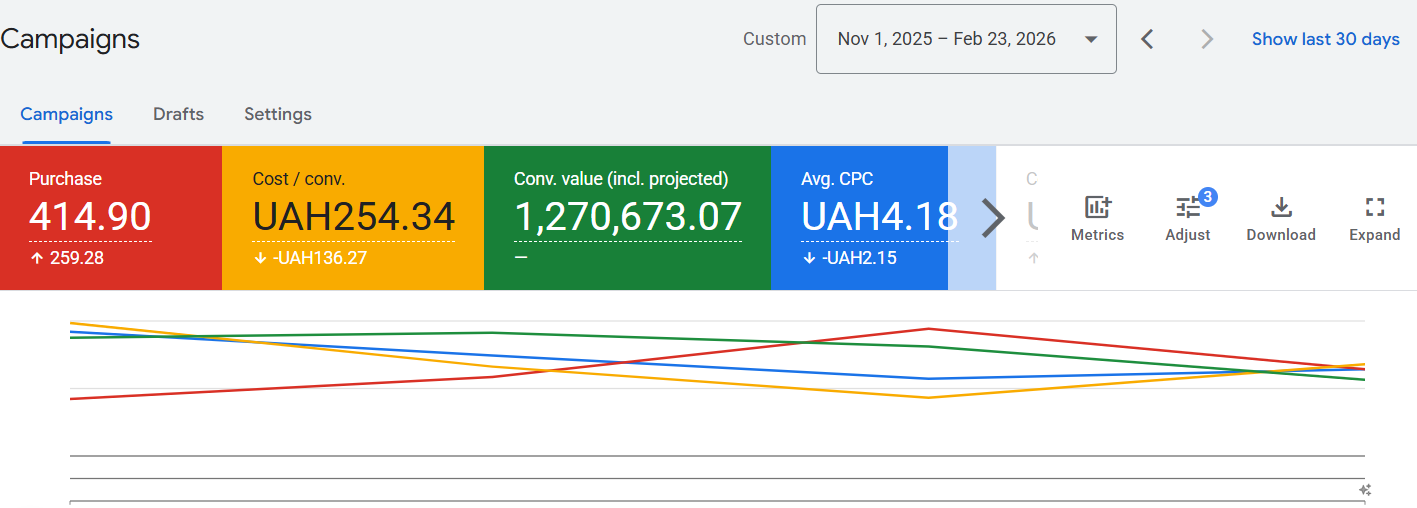
Task: Open the Cost / conv. metric scorecard
Action: coord(352,218)
